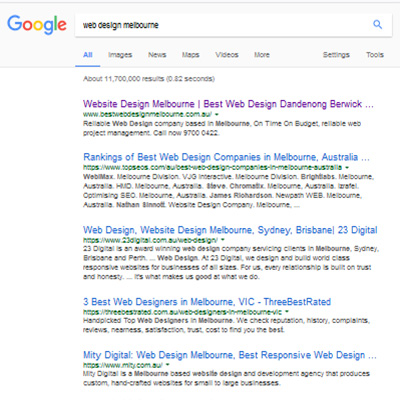This screenshot has height=400, width=400.
Task: Click the topseos.com green URL text
Action: click(x=212, y=167)
